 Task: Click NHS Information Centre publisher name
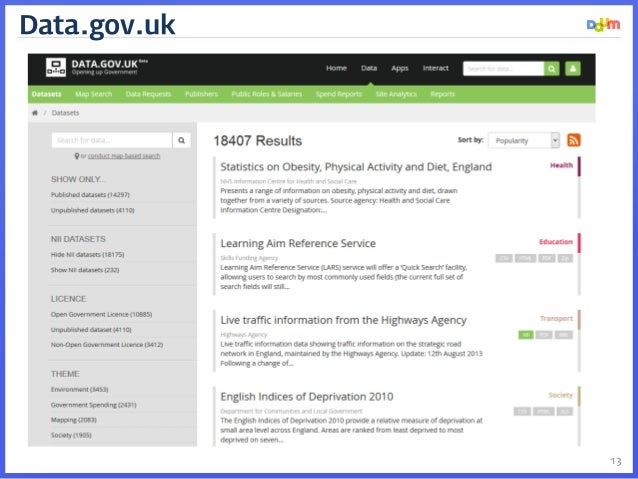pyautogui.click(x=288, y=181)
